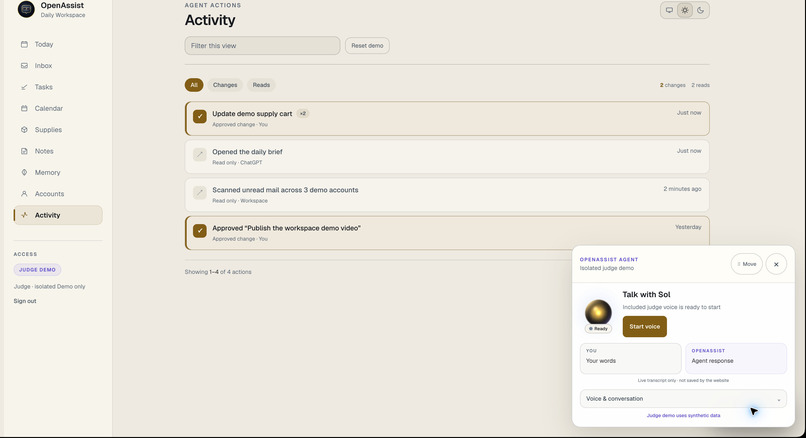Open Approved Publish the workspace demo video entry
Image resolution: width=806 pixels, height=438 pixels.
click(447, 233)
